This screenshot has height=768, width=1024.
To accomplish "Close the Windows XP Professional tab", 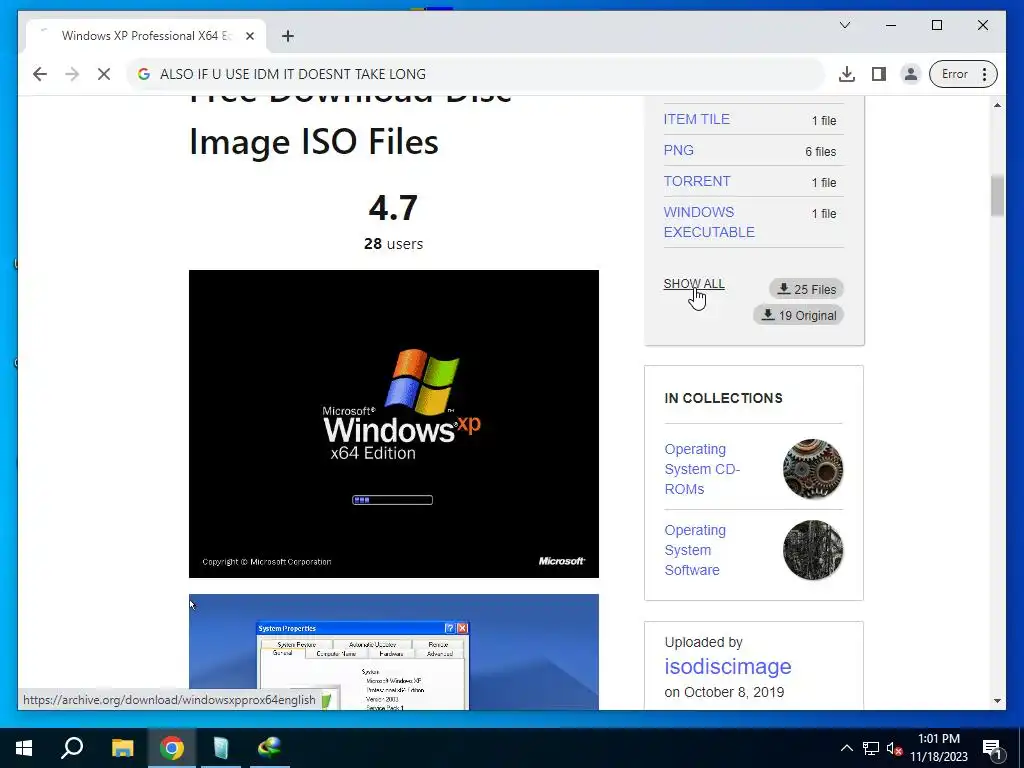I will [x=249, y=36].
